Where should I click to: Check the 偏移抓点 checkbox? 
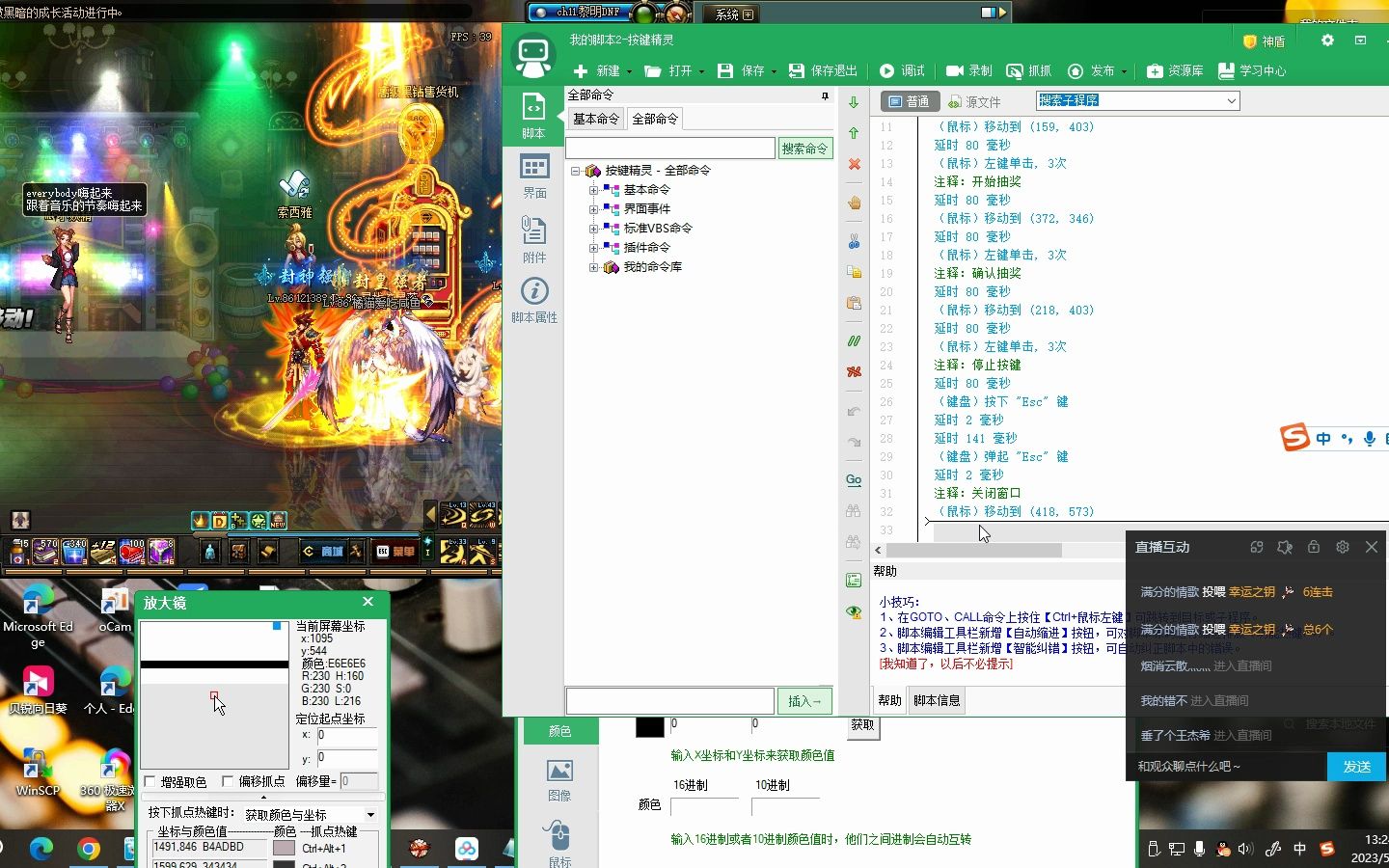228,781
